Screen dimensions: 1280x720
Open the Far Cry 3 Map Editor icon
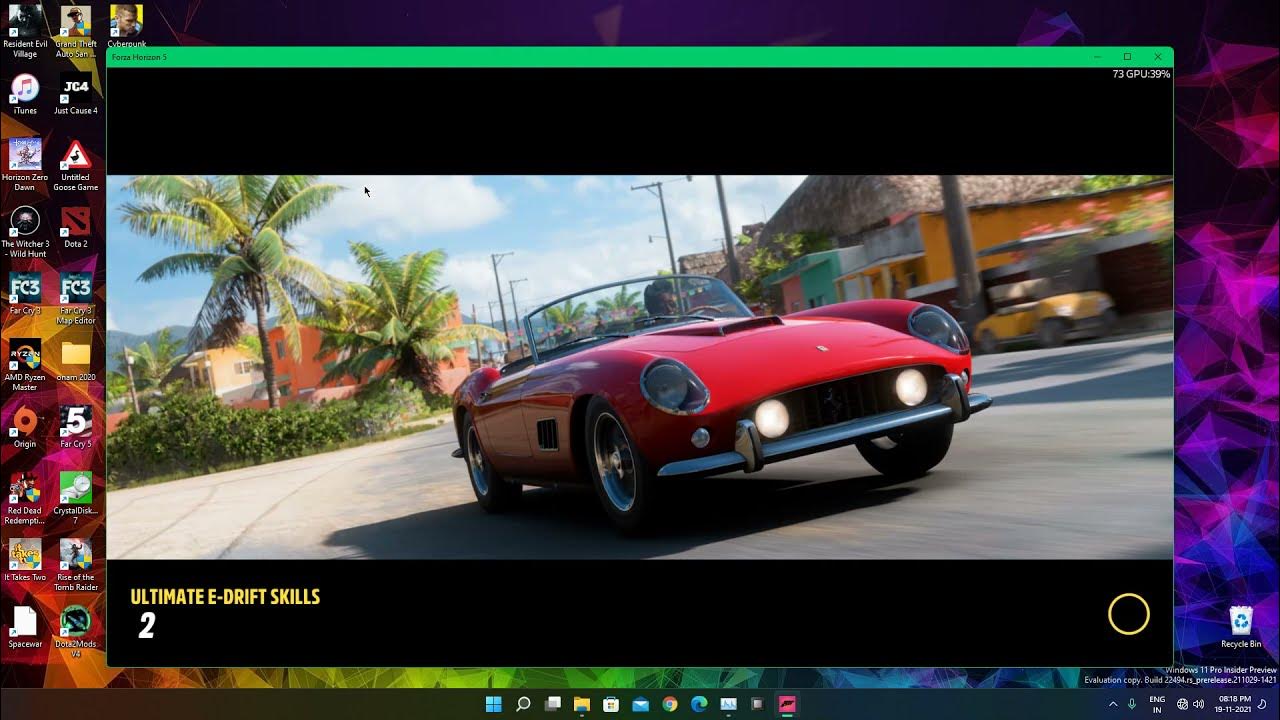pos(76,298)
